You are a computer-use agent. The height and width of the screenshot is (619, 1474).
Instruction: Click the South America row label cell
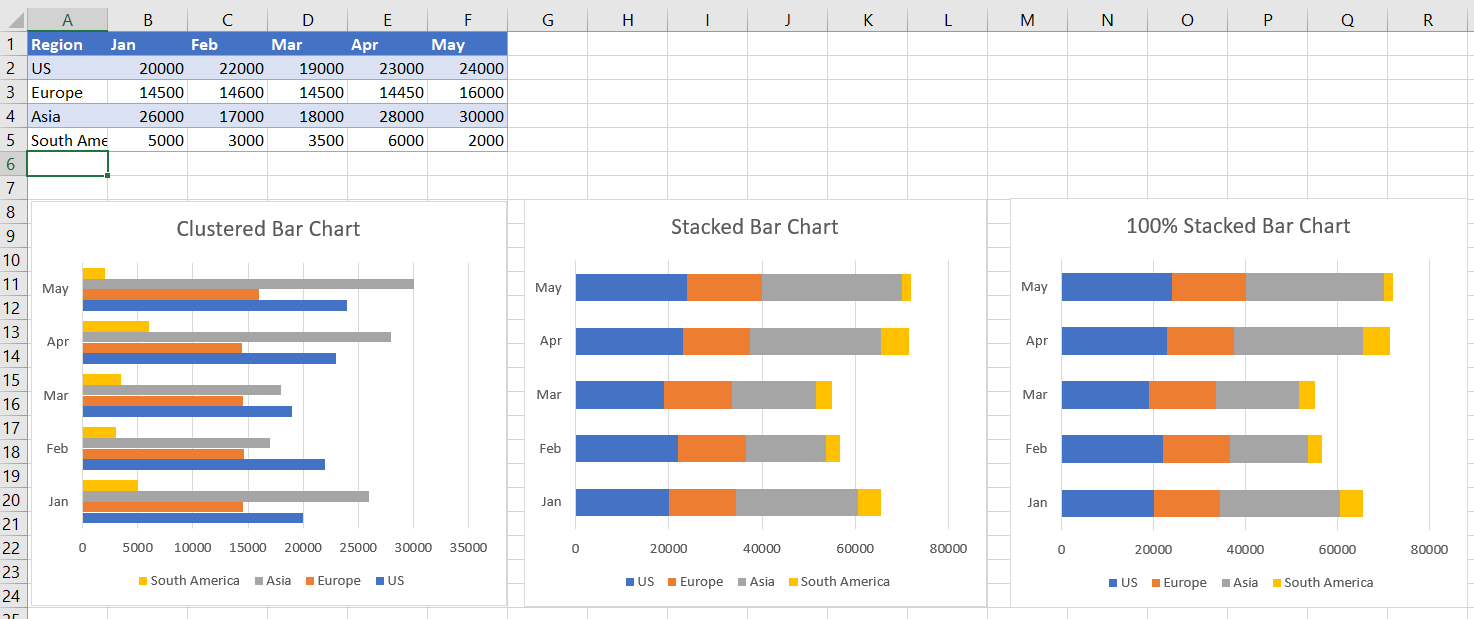(67, 140)
